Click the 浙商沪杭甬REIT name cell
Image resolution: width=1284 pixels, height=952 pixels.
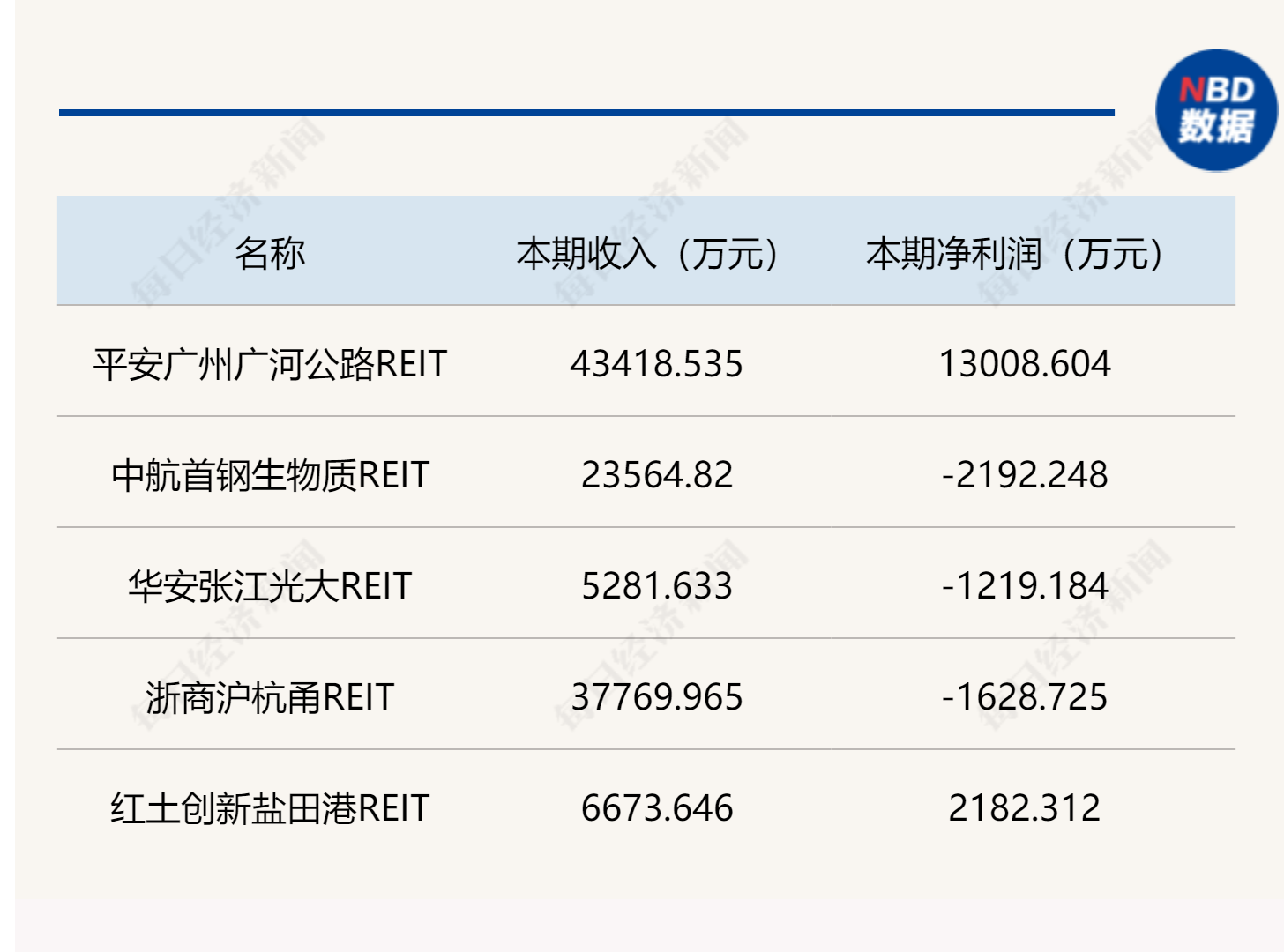pyautogui.click(x=270, y=697)
